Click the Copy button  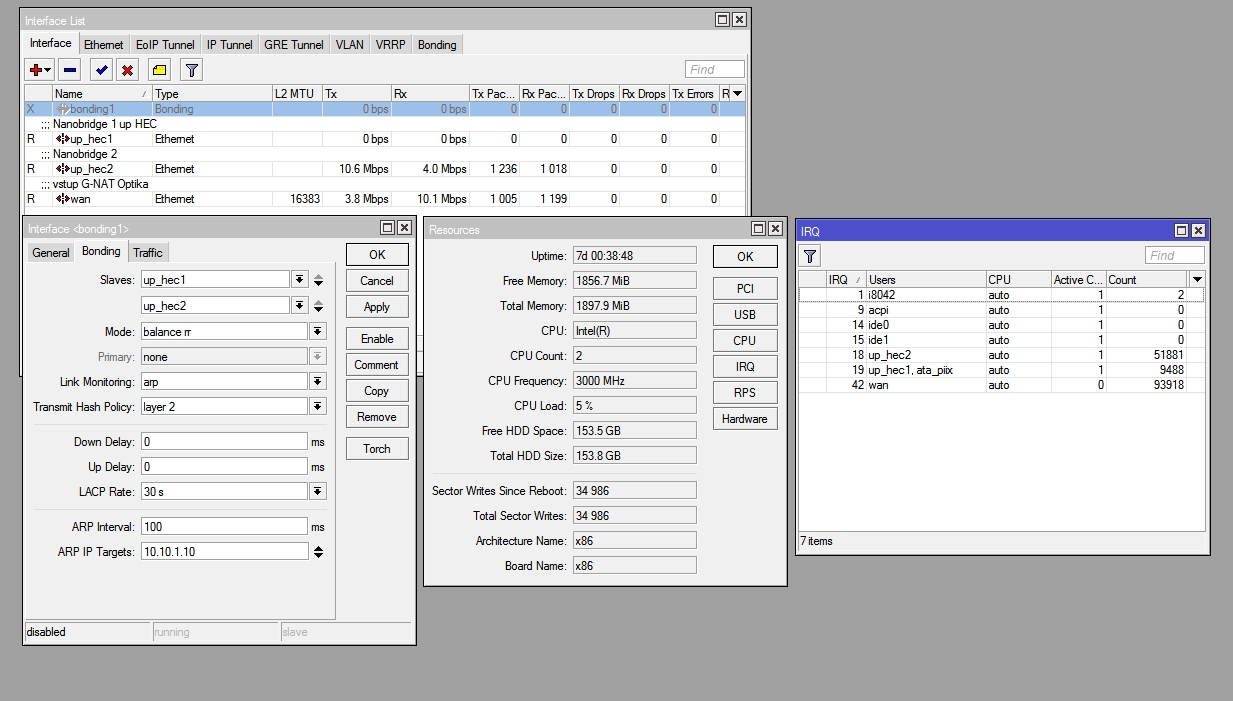point(377,391)
